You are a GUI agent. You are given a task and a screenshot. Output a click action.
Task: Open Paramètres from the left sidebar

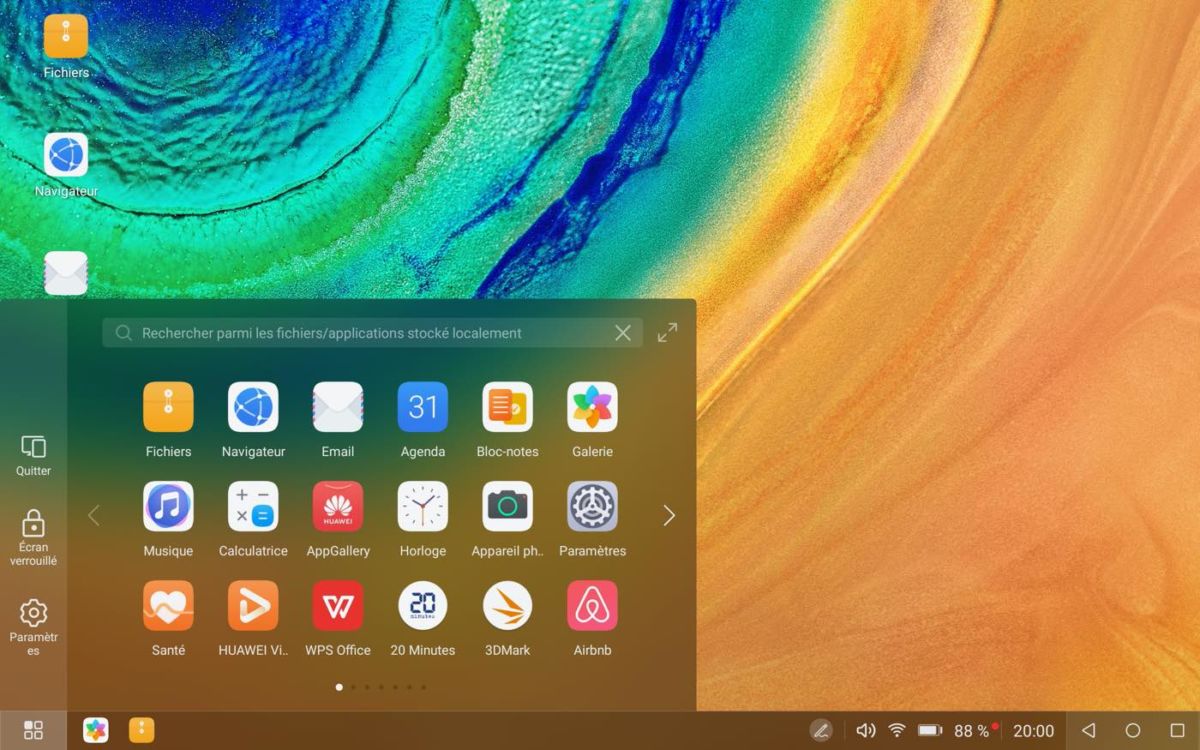point(33,626)
